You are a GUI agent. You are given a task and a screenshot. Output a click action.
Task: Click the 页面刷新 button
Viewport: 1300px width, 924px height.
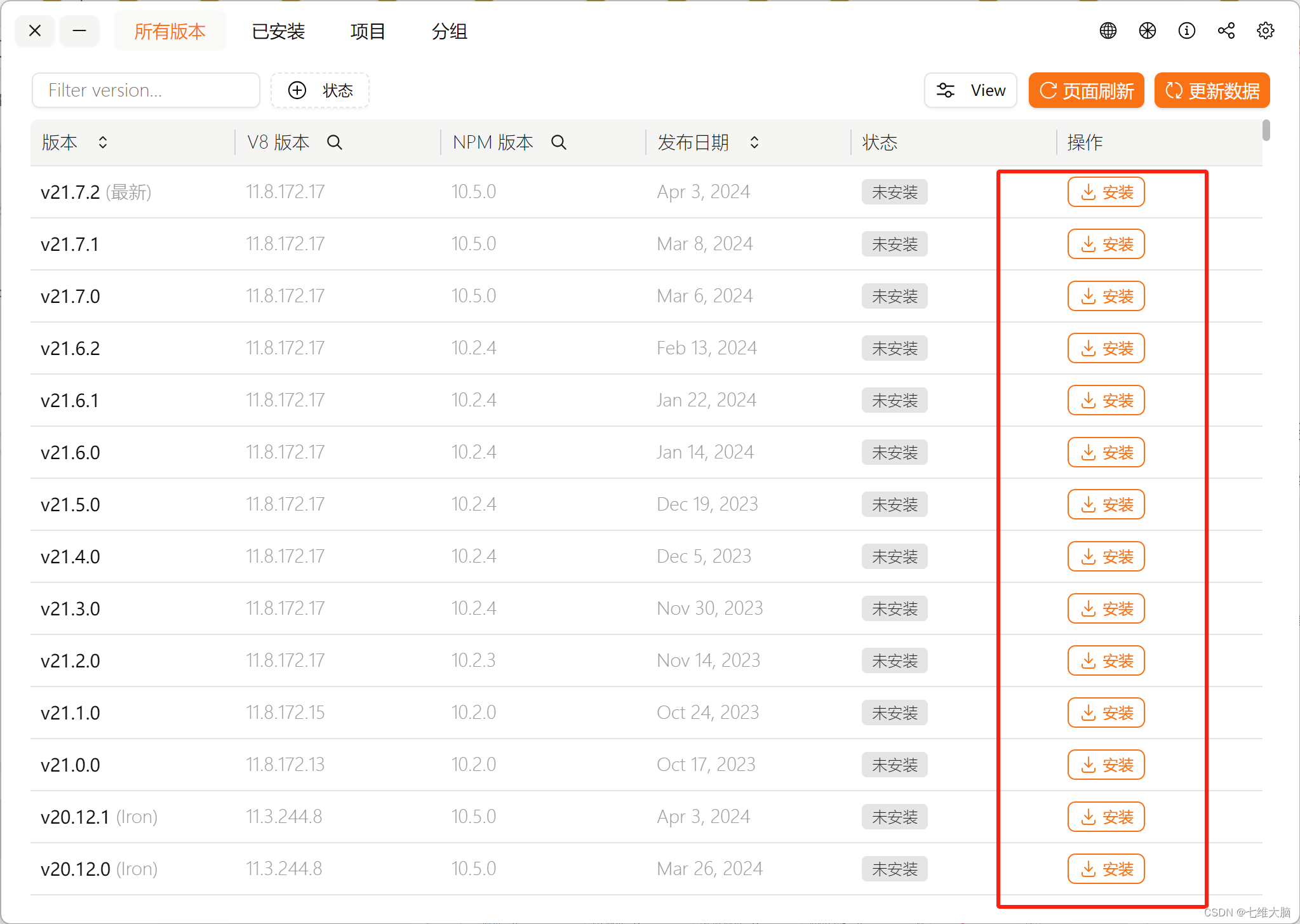[x=1087, y=90]
